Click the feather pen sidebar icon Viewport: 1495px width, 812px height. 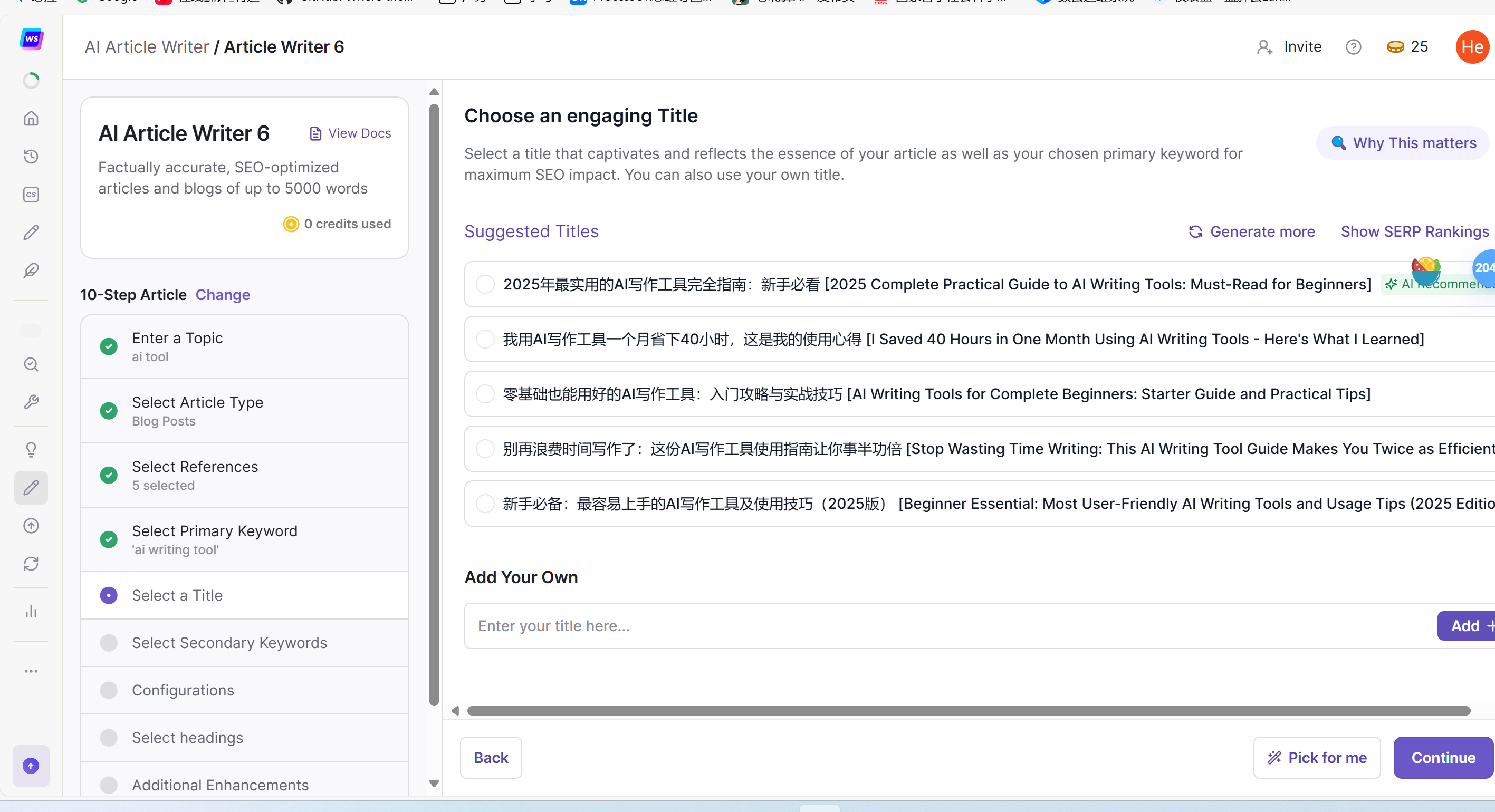click(31, 270)
